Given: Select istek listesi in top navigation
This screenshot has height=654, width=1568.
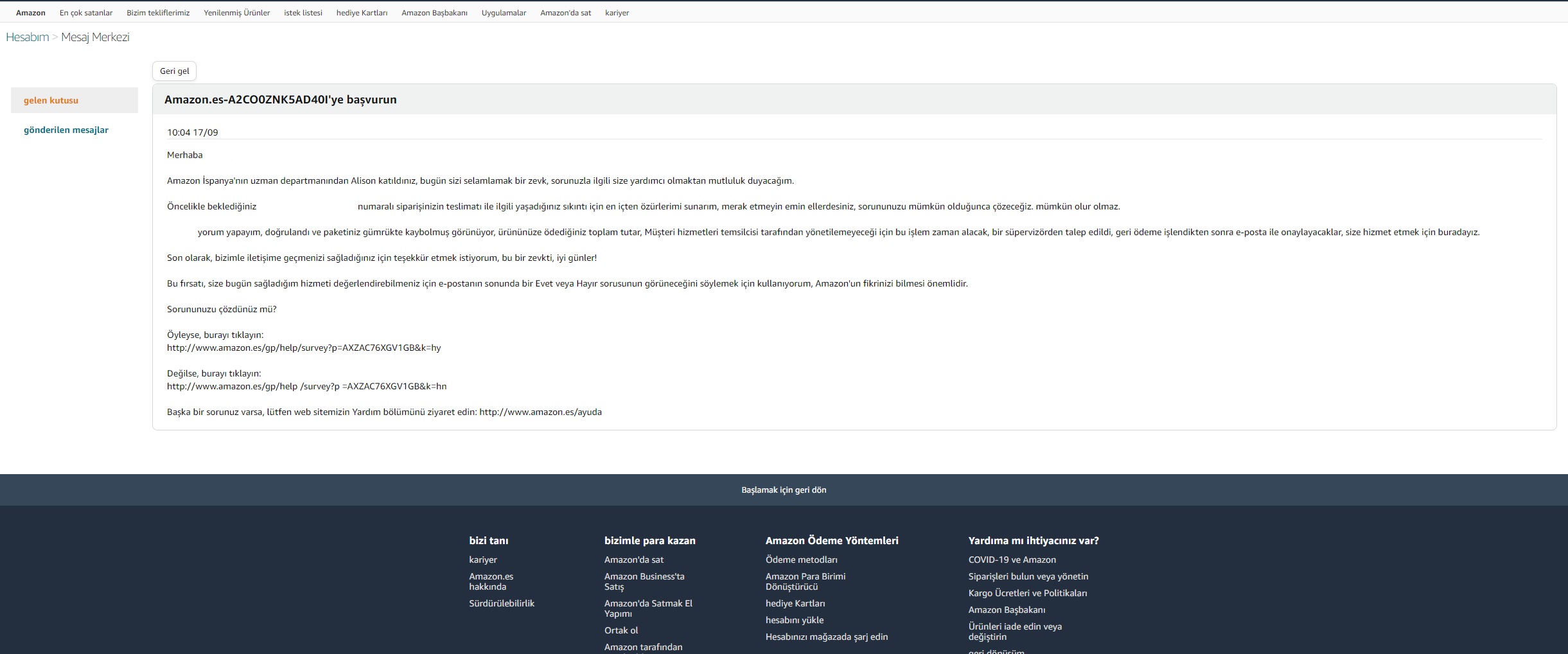Looking at the screenshot, I should pyautogui.click(x=303, y=13).
